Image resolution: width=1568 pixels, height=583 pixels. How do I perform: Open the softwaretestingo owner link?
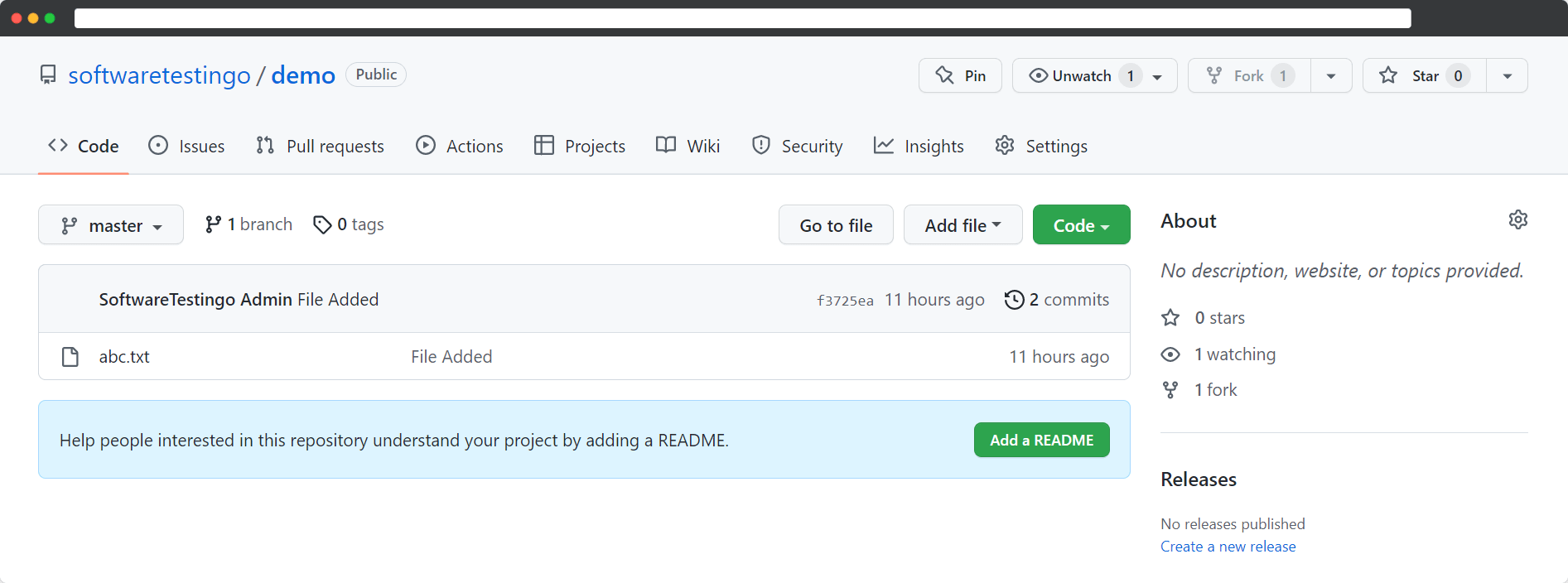click(159, 75)
